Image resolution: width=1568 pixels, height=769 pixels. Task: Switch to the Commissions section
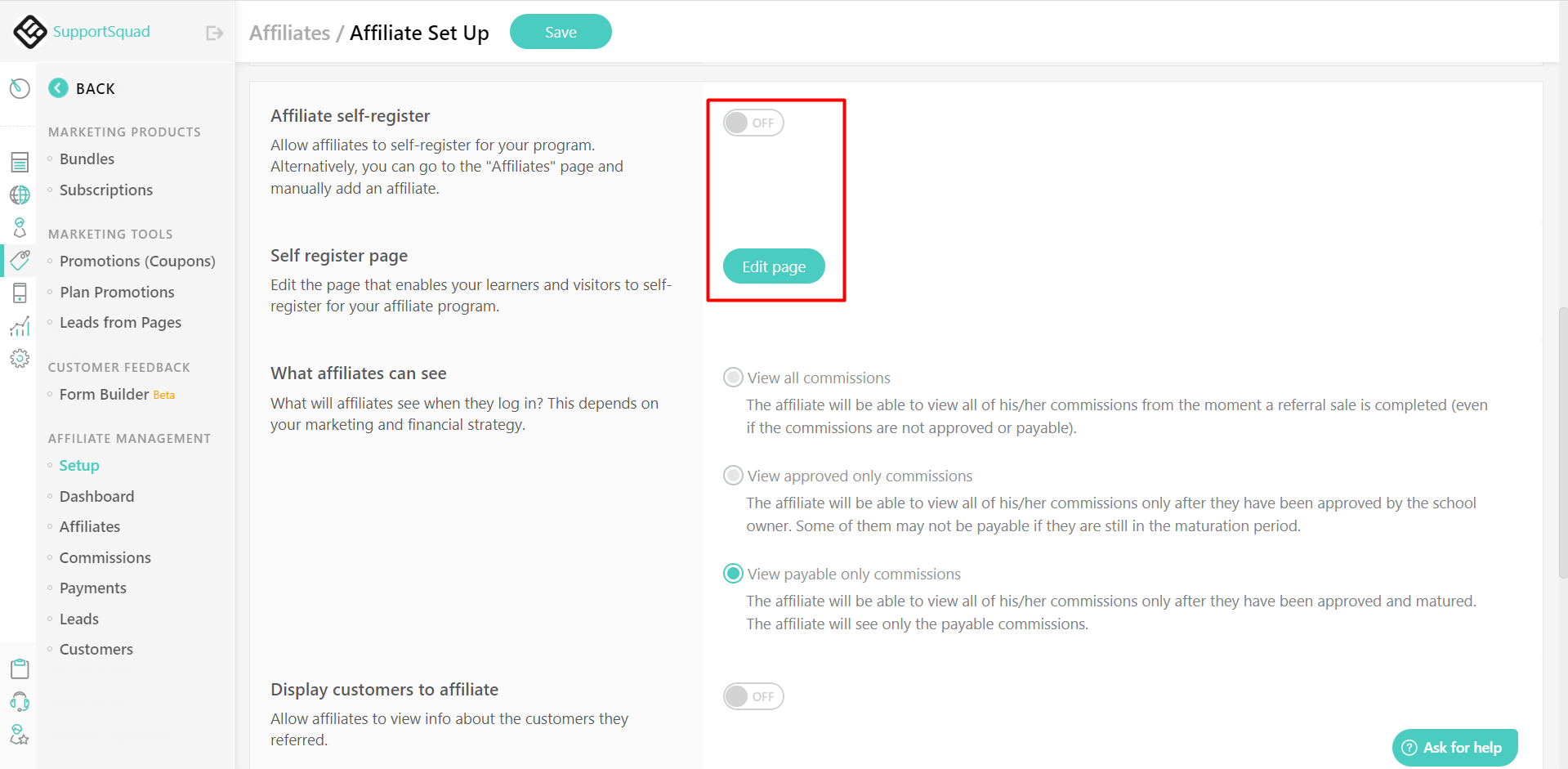105,557
